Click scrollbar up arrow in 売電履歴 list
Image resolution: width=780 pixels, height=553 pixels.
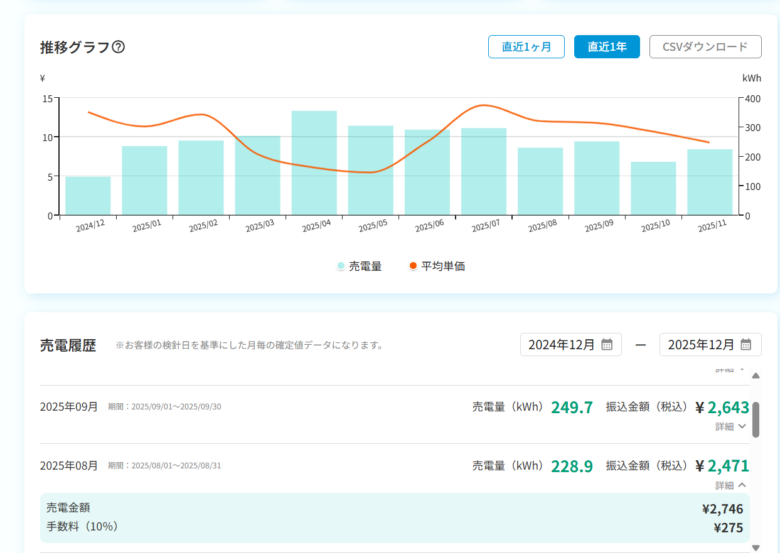(755, 376)
